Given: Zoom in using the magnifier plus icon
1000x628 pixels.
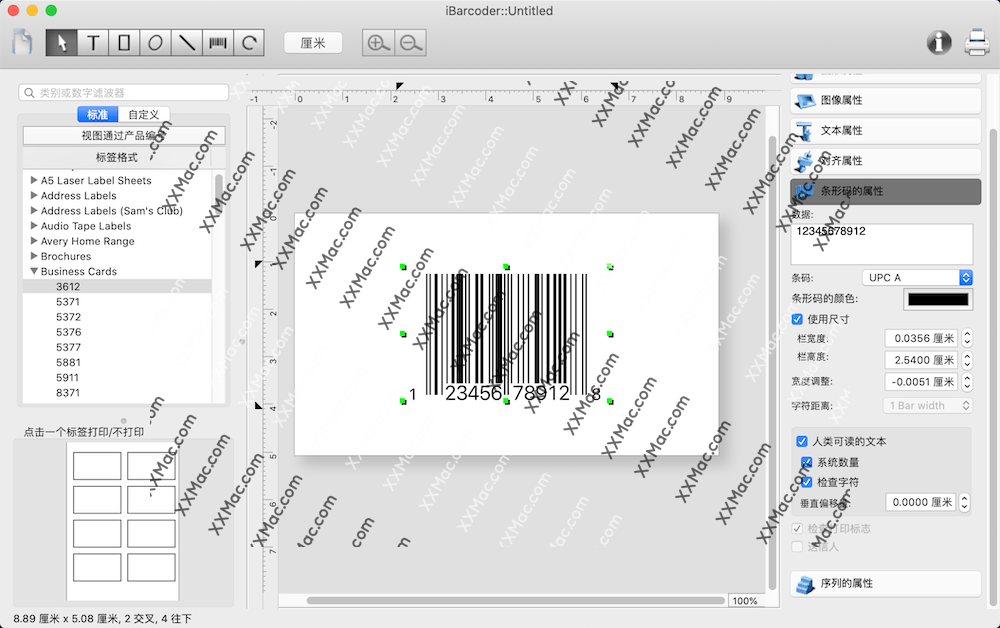Looking at the screenshot, I should coord(374,43).
